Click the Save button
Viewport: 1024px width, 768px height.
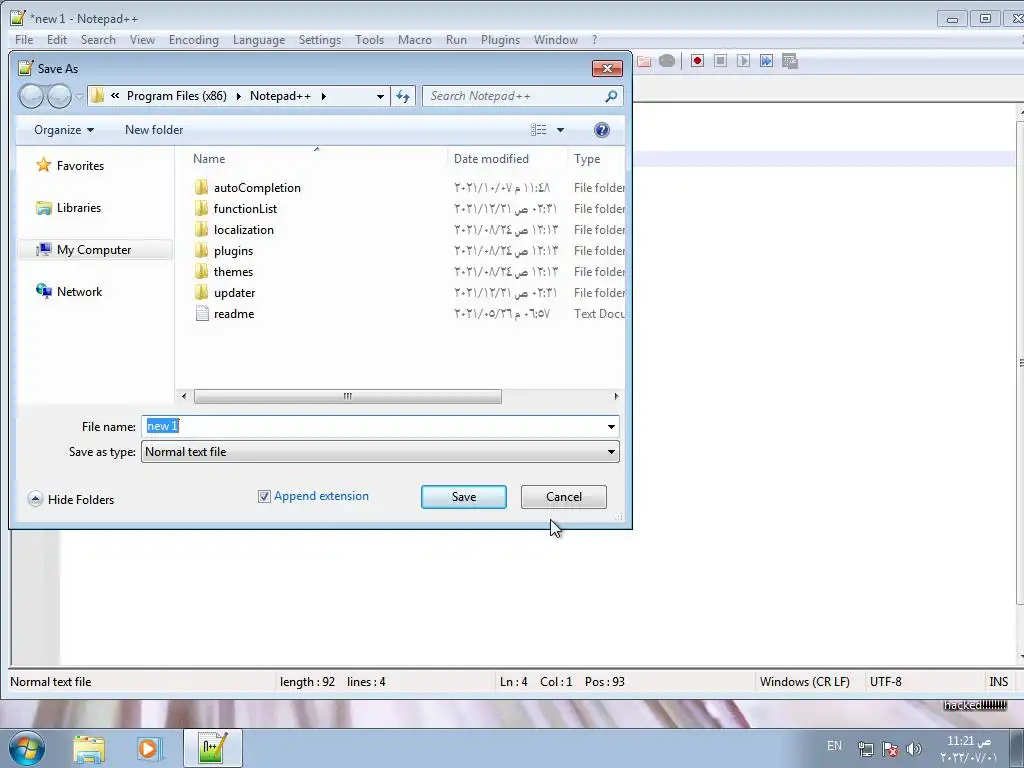[x=464, y=497]
